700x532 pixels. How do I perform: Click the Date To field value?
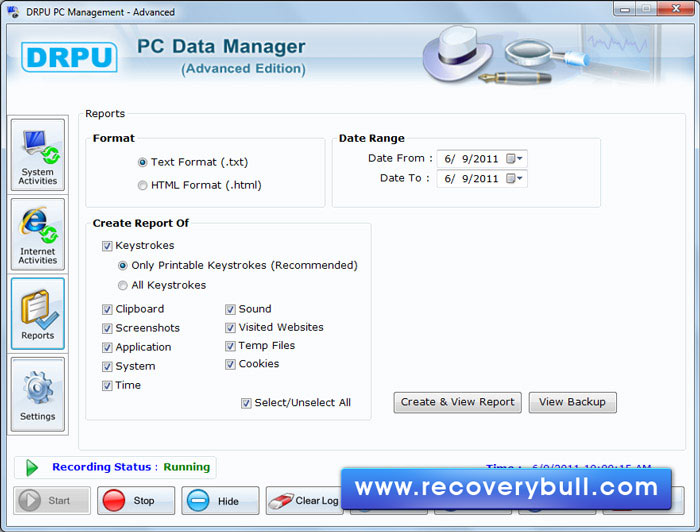(471, 179)
